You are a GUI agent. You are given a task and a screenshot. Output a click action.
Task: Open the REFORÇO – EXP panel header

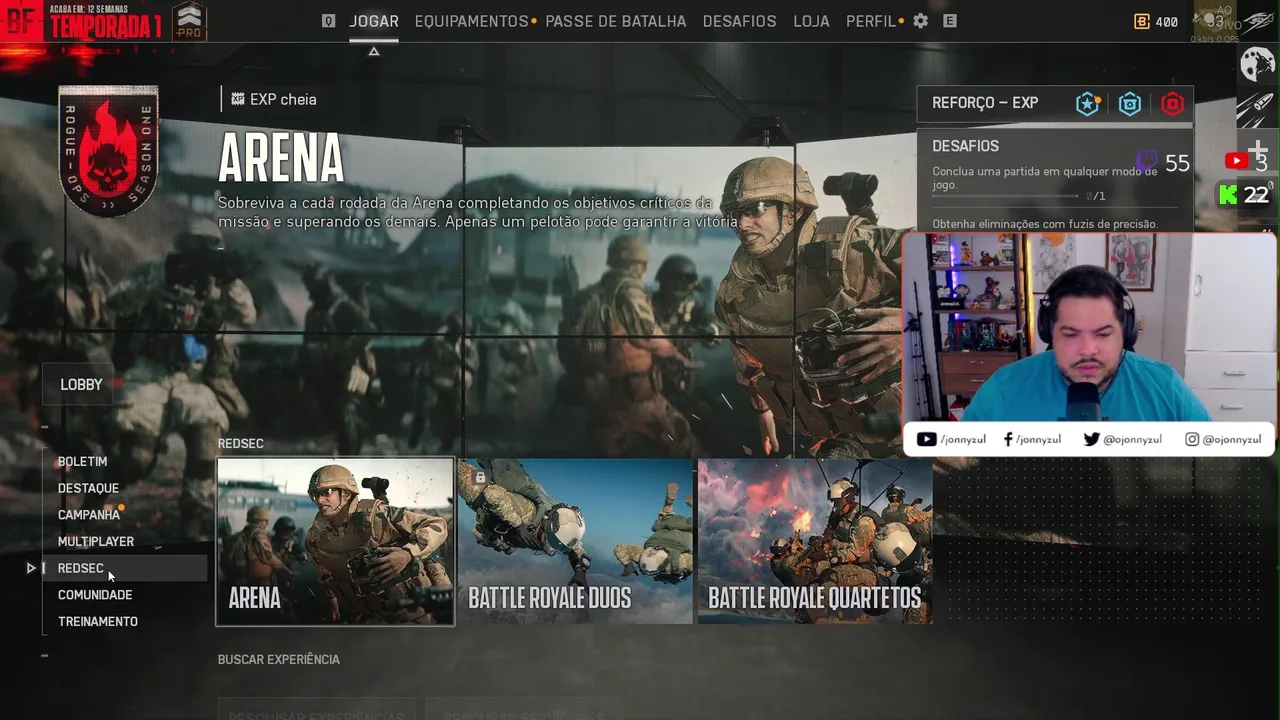[1054, 103]
